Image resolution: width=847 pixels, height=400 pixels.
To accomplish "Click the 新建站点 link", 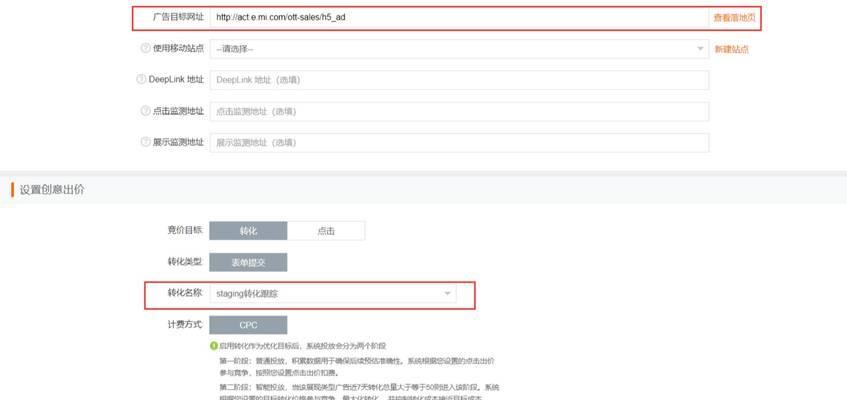I will 732,49.
